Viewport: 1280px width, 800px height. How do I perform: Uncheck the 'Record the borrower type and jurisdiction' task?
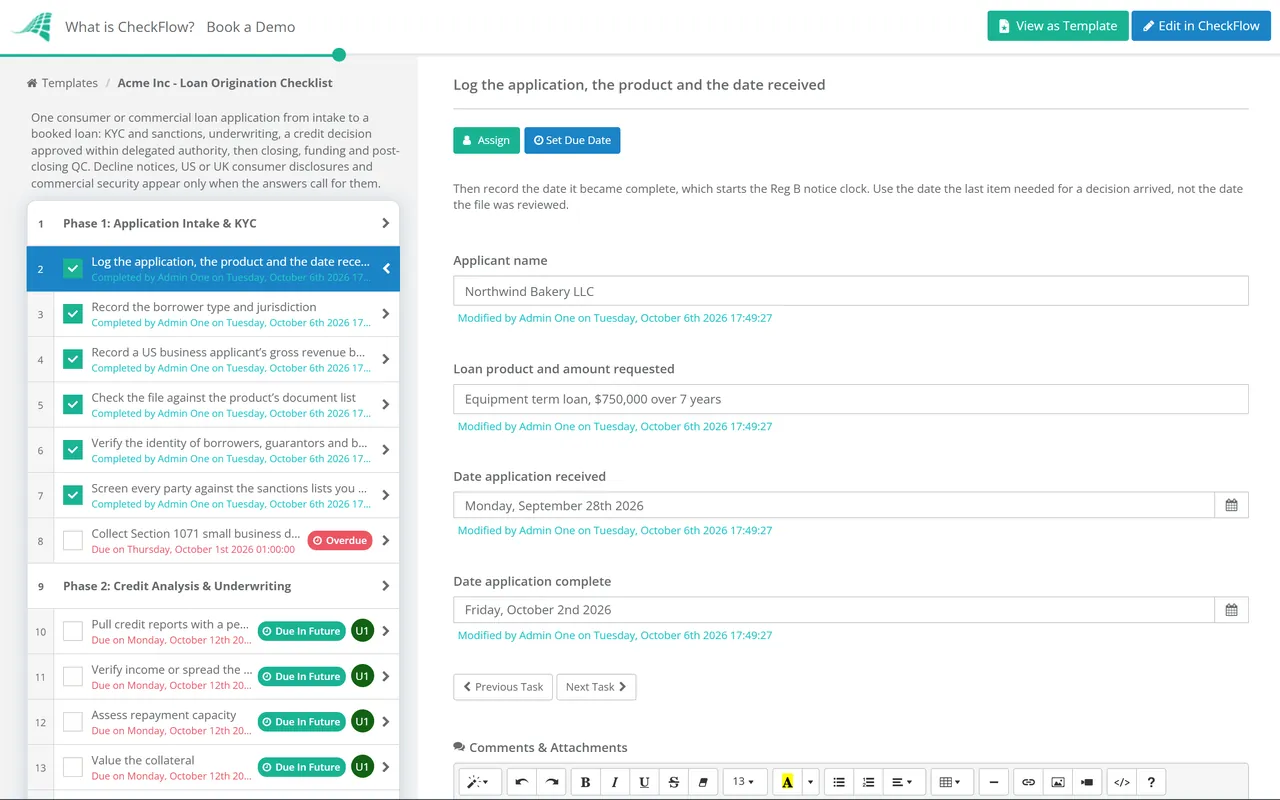[73, 314]
